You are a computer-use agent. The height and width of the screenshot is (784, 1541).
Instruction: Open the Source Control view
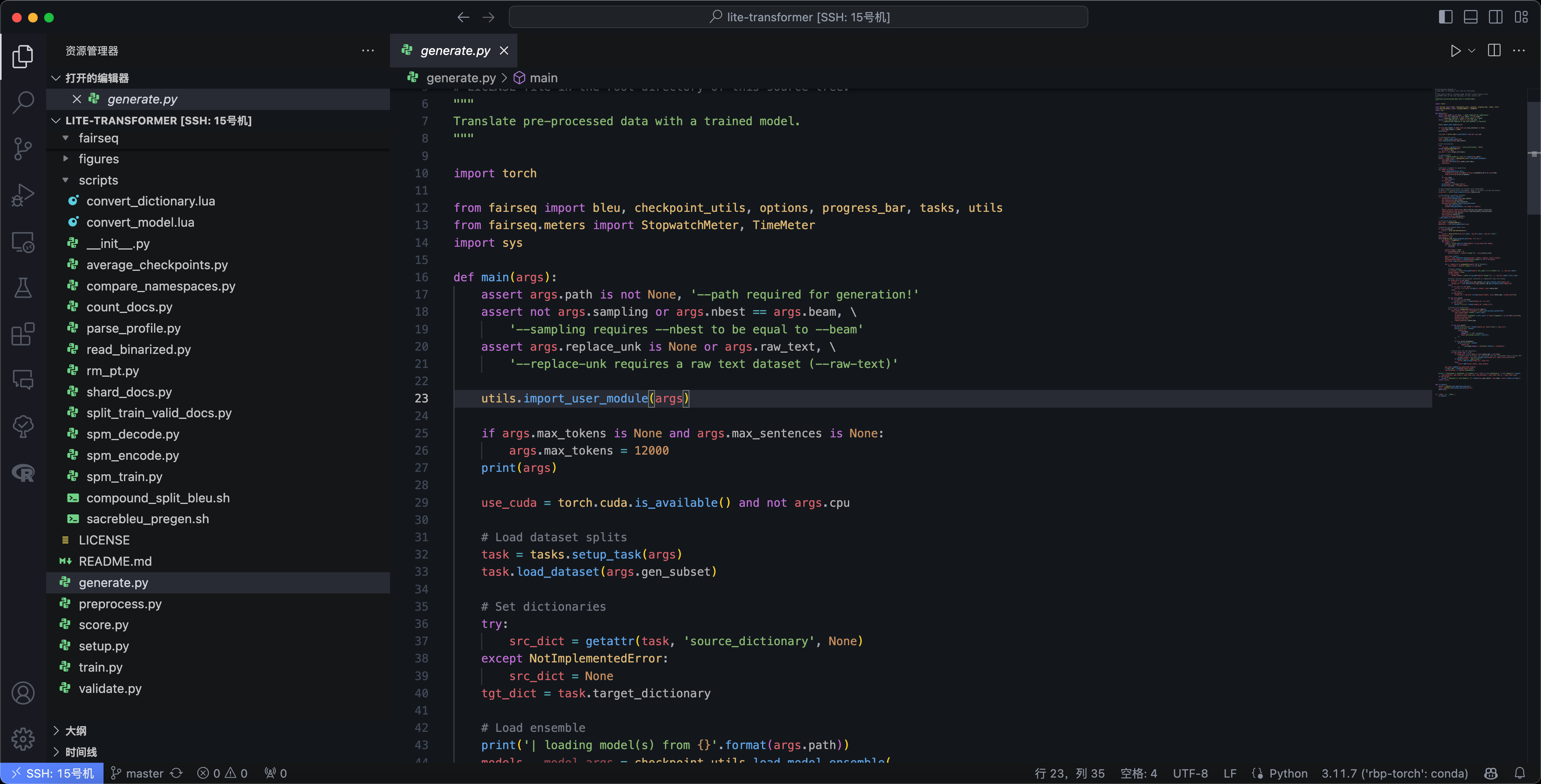(23, 148)
